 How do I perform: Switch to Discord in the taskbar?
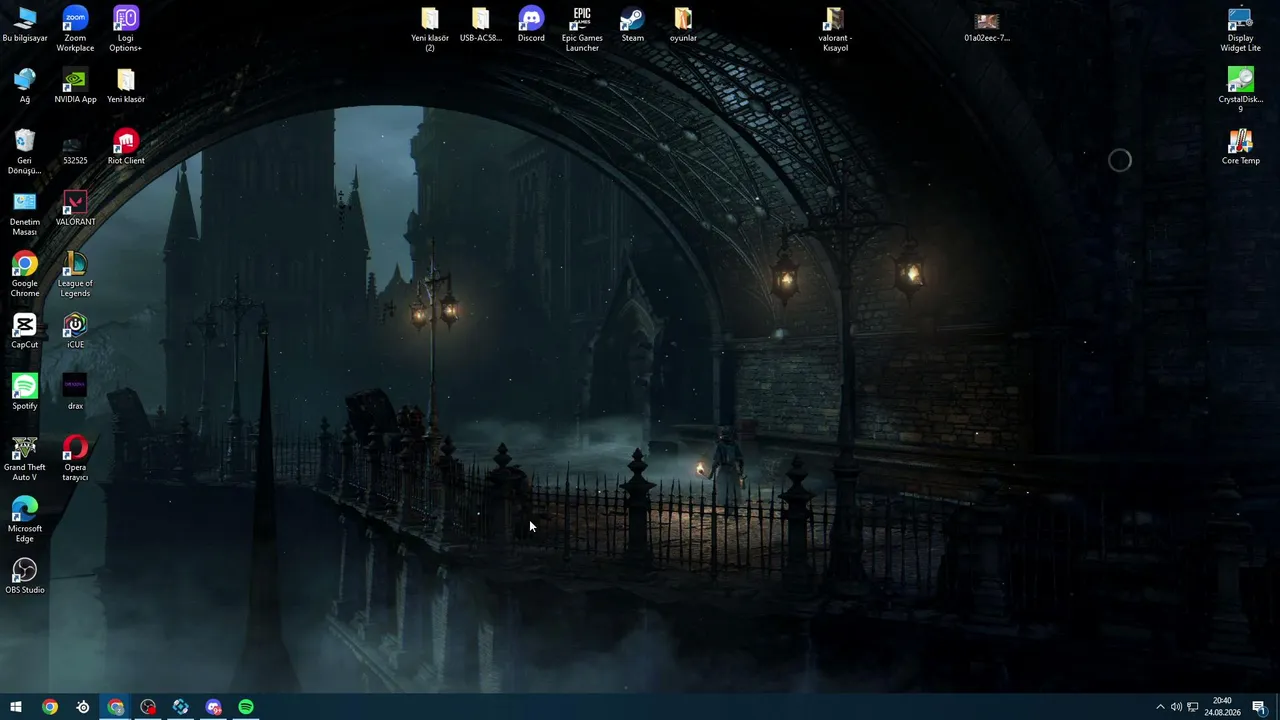tap(214, 707)
